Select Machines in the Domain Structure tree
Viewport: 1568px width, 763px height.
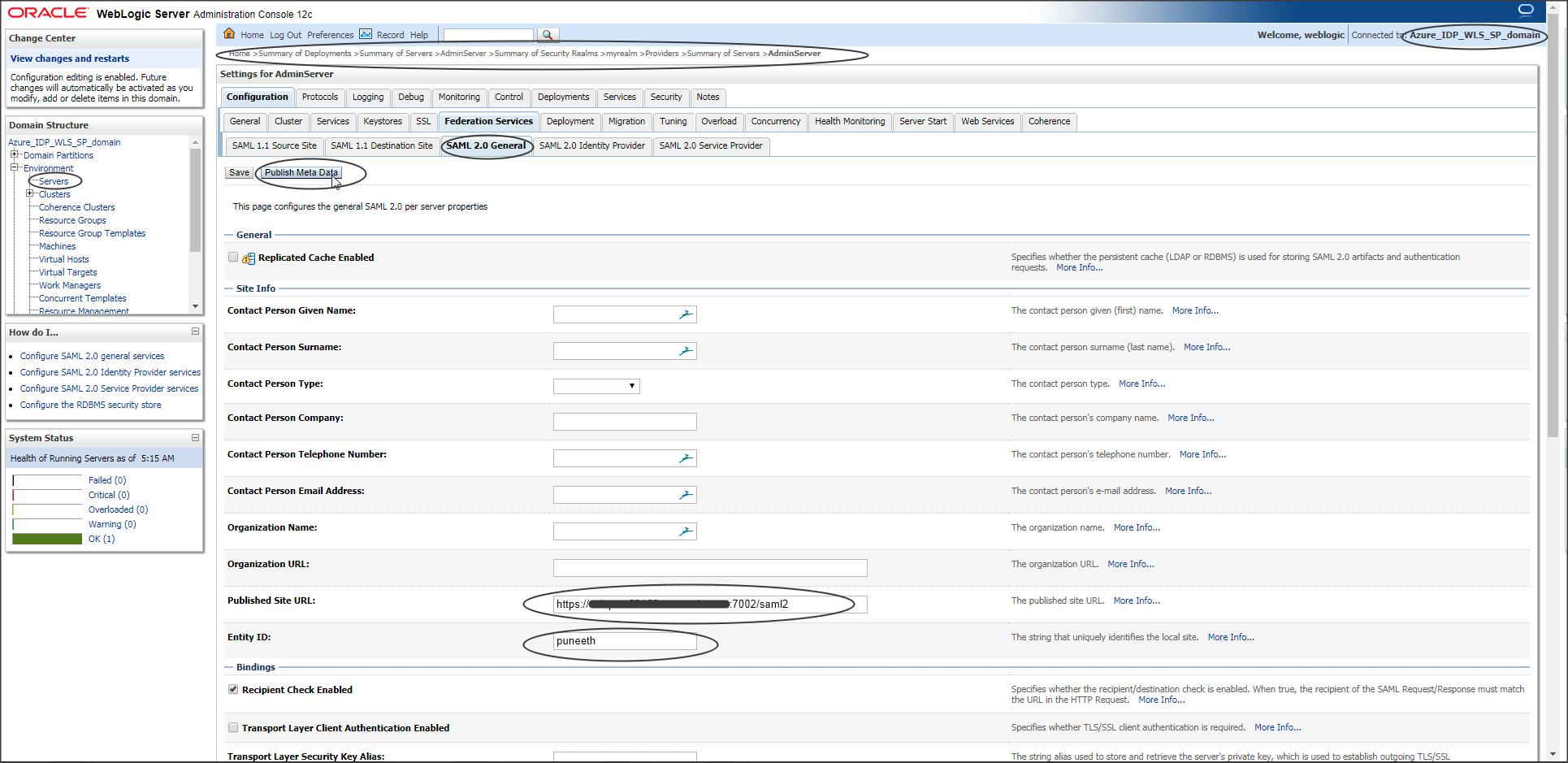point(57,246)
